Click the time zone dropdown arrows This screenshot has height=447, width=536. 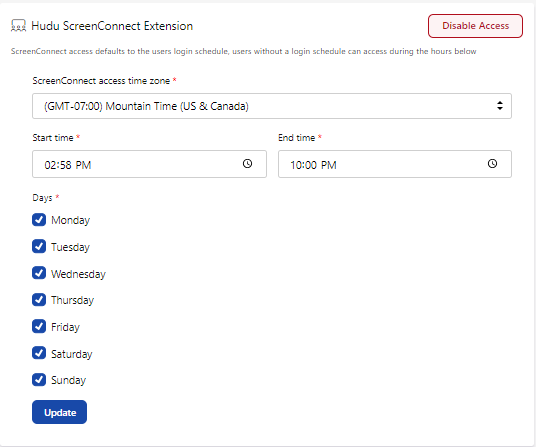pyautogui.click(x=500, y=106)
